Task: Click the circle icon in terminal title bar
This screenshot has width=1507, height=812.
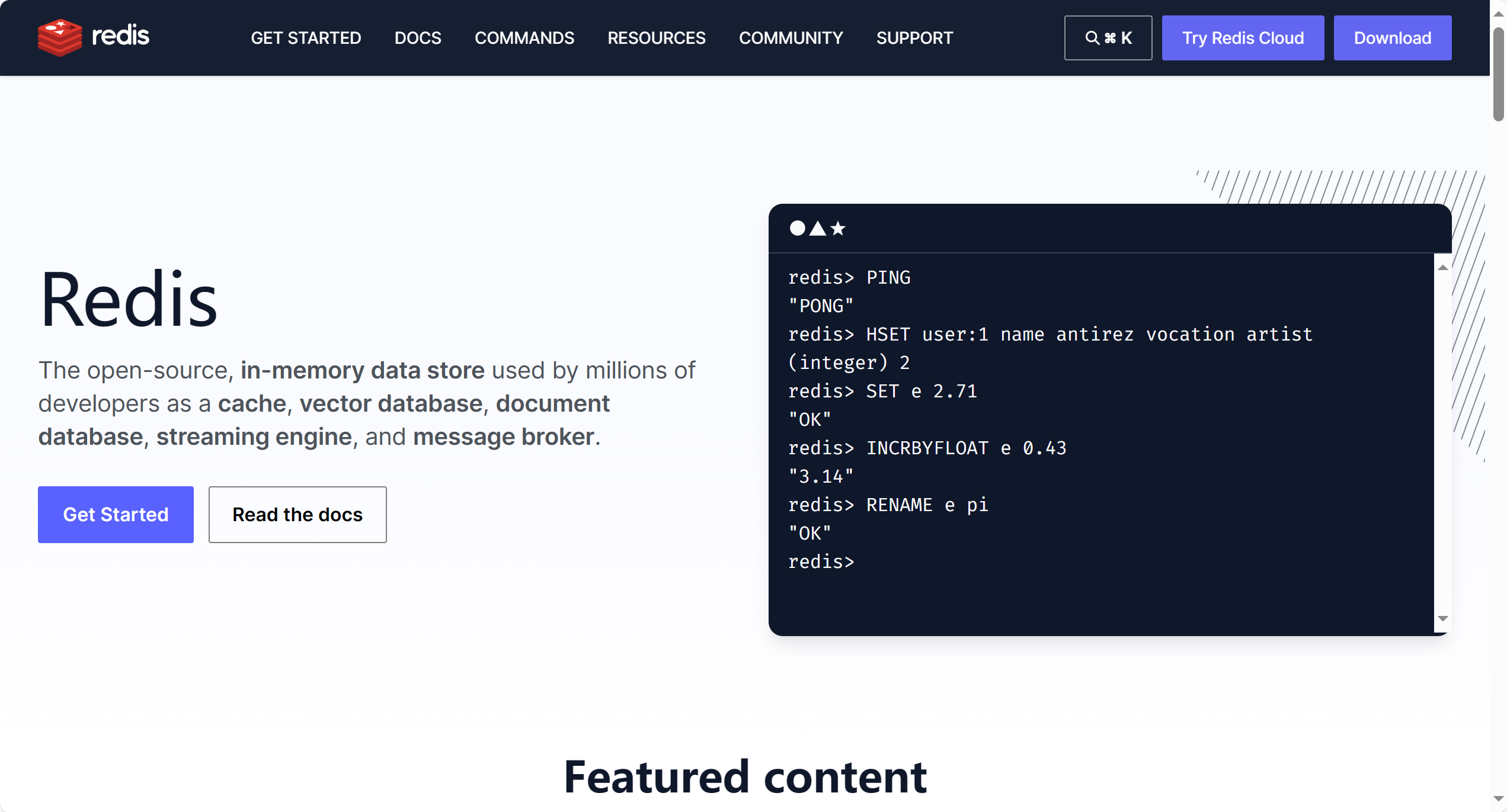Action: 798,228
